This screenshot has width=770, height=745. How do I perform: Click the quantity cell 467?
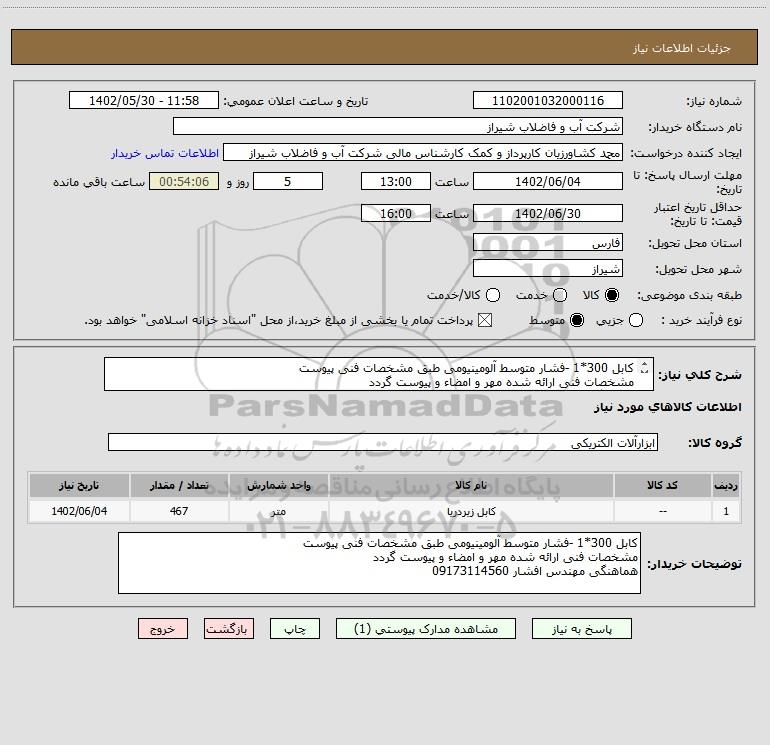pos(179,511)
